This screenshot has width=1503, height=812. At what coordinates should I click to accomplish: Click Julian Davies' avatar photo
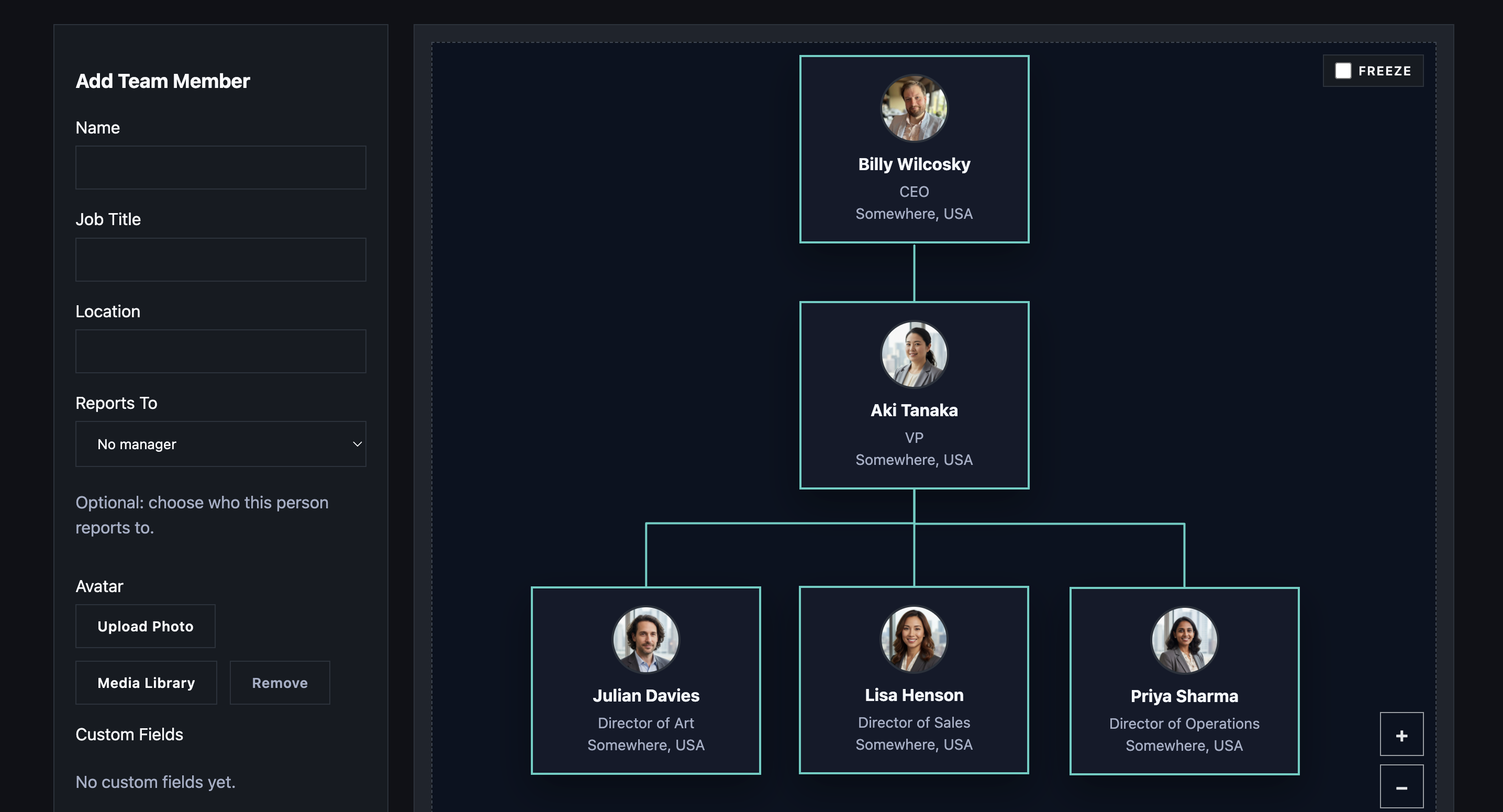(x=645, y=639)
